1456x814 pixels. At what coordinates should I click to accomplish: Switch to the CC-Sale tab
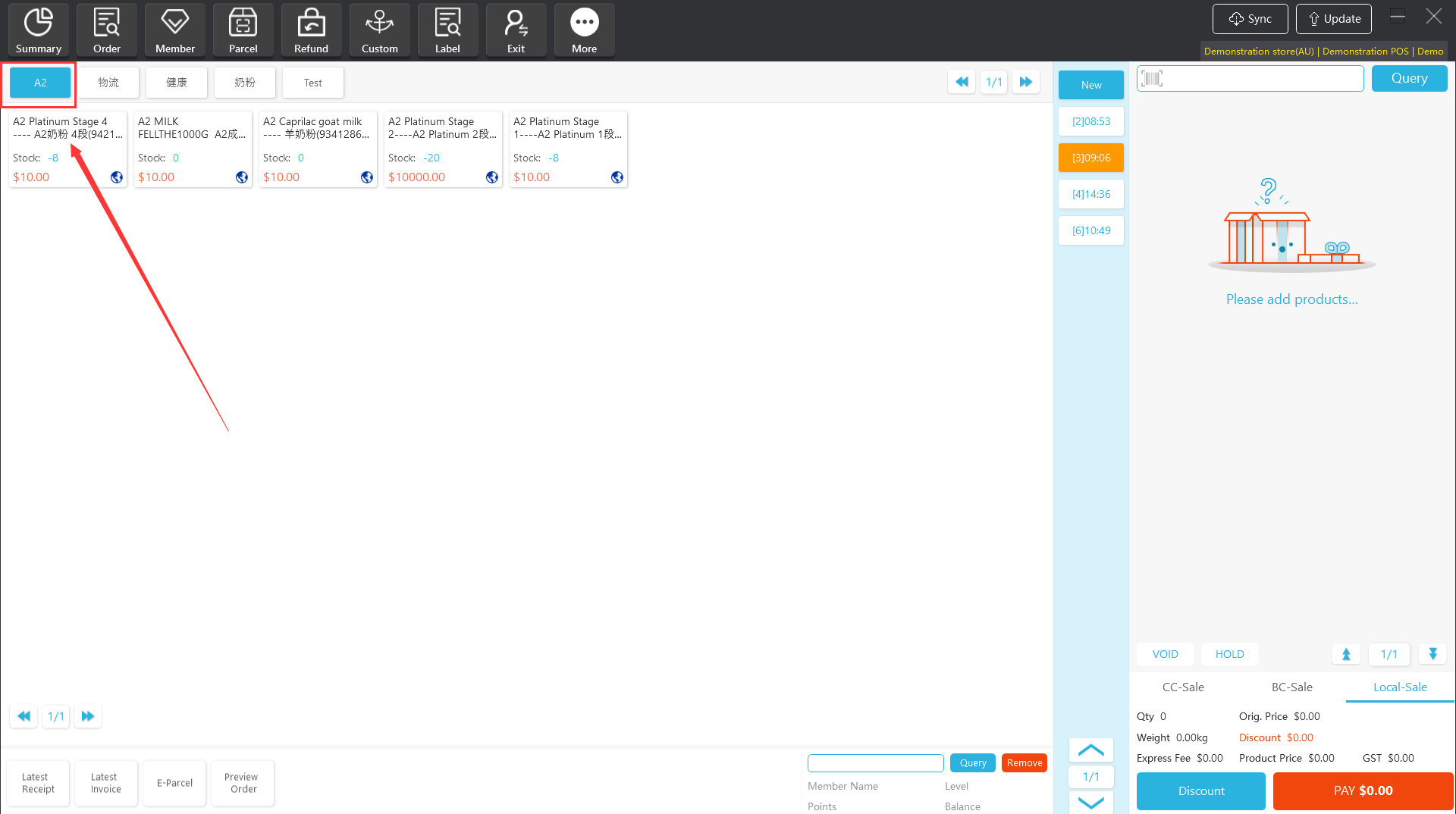click(x=1183, y=687)
